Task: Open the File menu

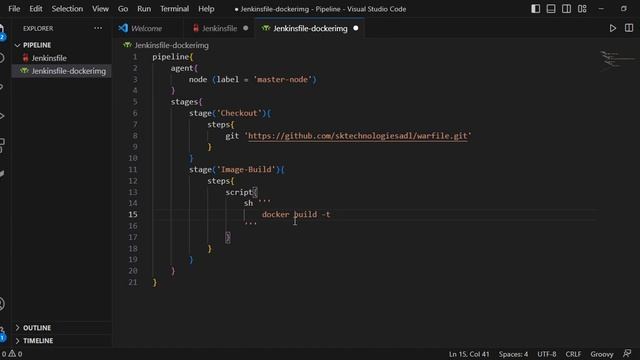Action: click(x=14, y=9)
